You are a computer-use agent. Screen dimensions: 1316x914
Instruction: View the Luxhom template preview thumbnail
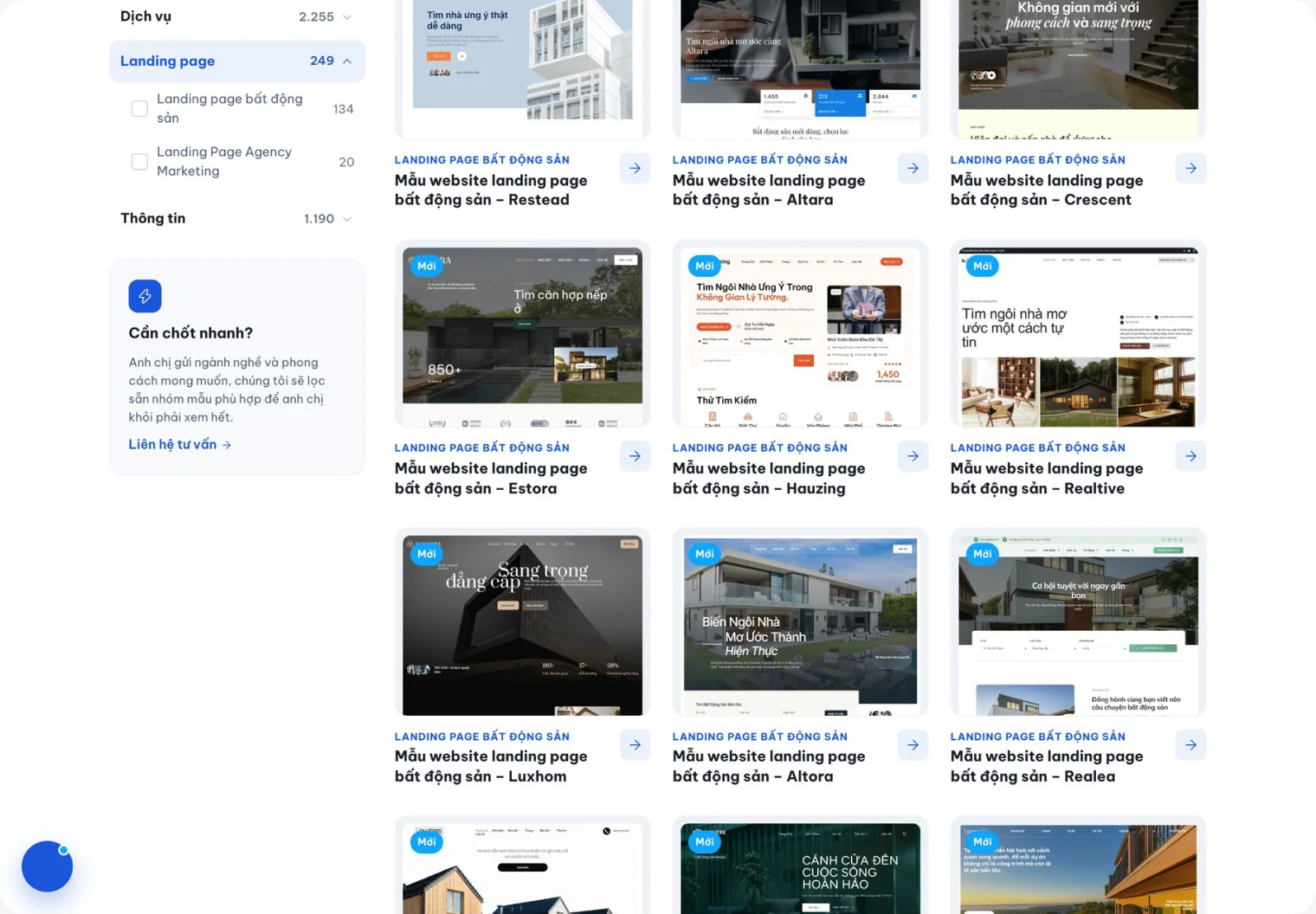click(522, 622)
